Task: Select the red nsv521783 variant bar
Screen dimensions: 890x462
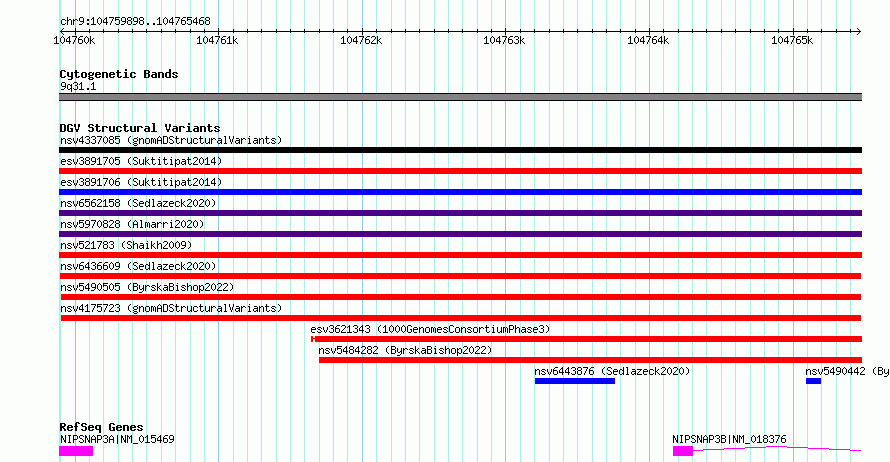Action: pos(460,255)
